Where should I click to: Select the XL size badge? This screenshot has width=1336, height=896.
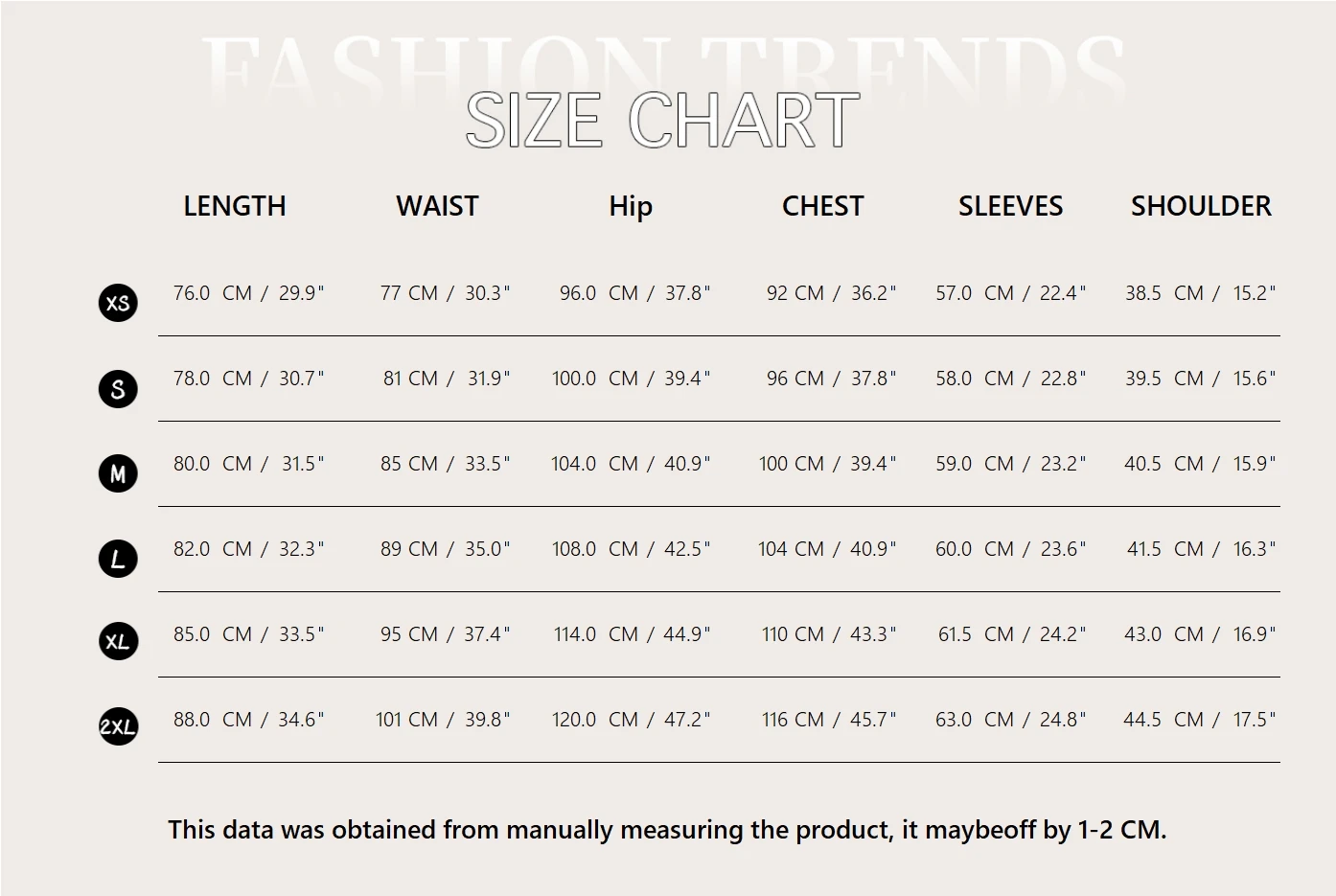pyautogui.click(x=118, y=641)
